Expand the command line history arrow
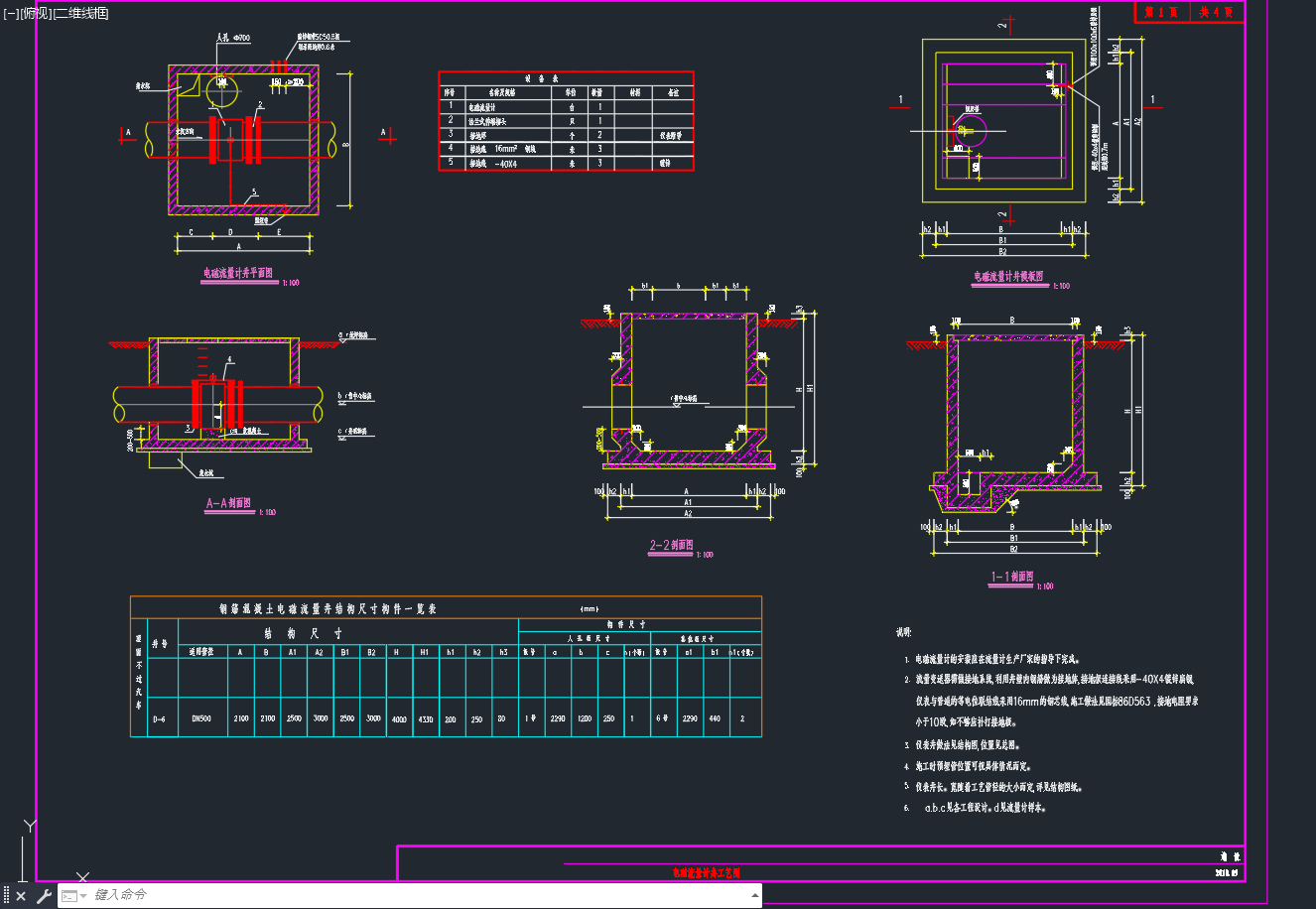1316x909 pixels. [x=755, y=896]
